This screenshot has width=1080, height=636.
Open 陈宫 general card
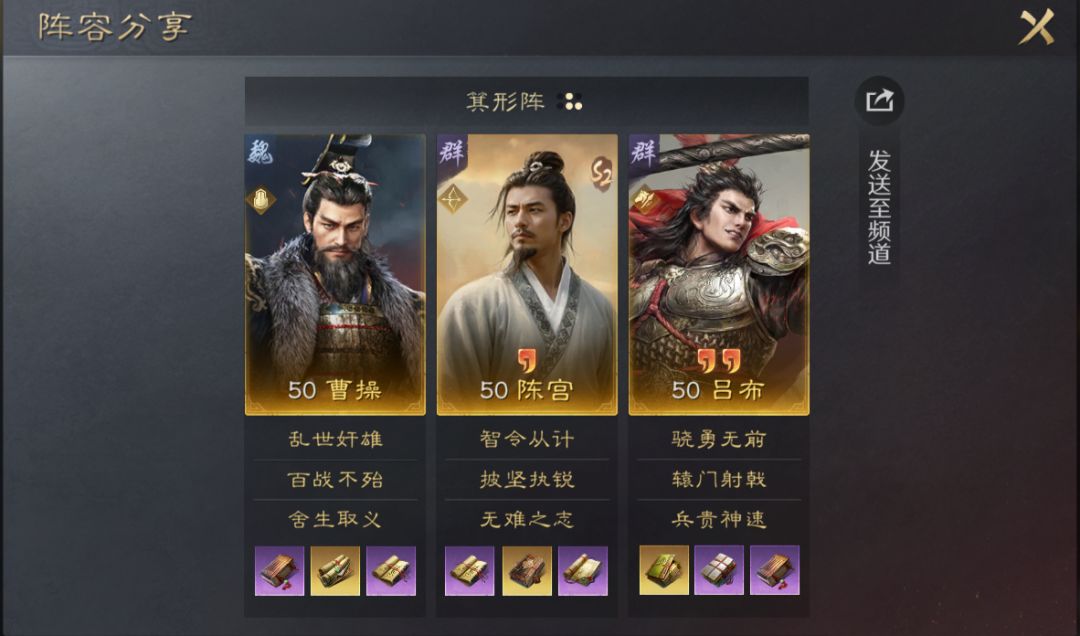[x=527, y=274]
